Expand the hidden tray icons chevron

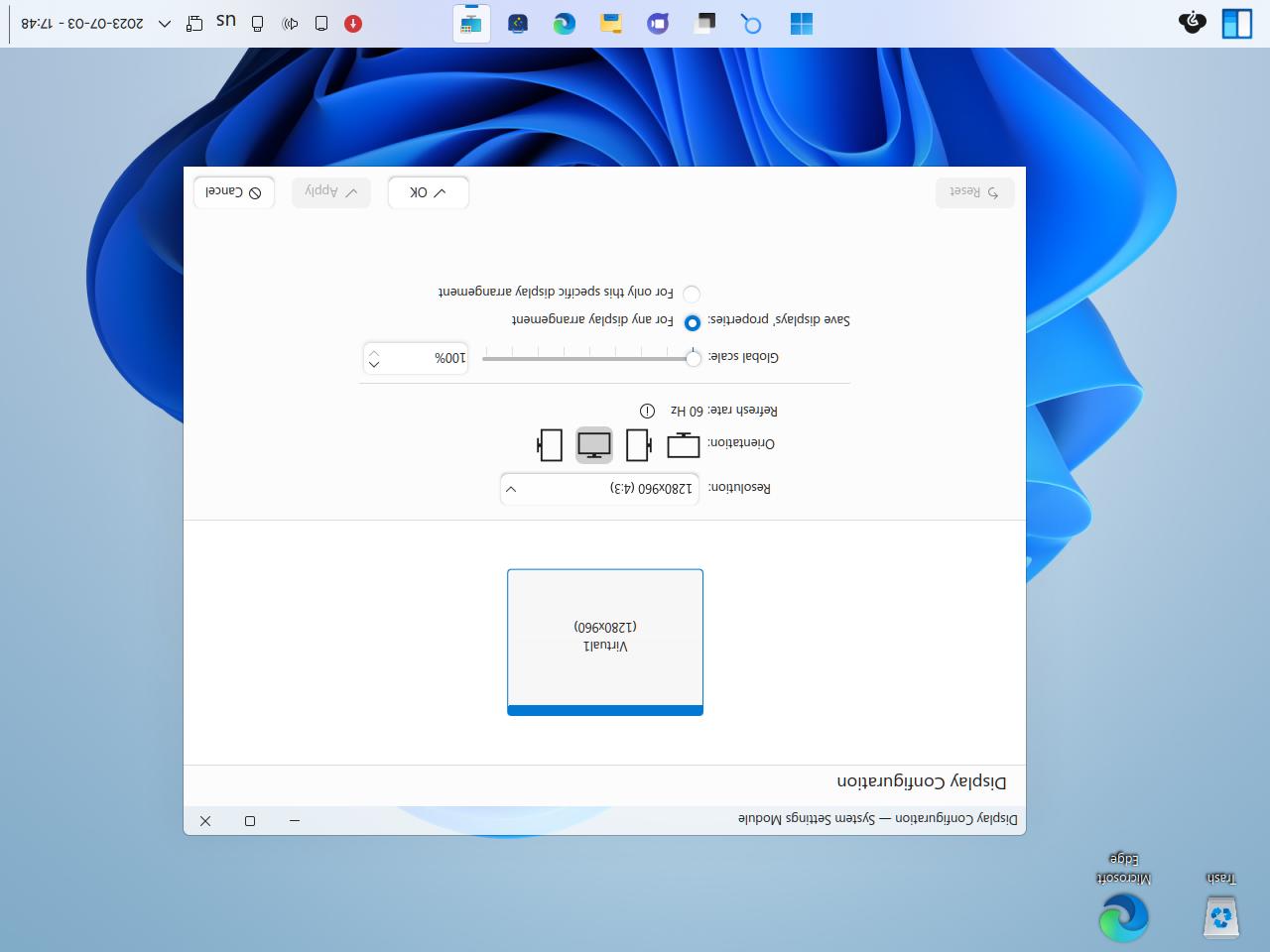pos(165,24)
